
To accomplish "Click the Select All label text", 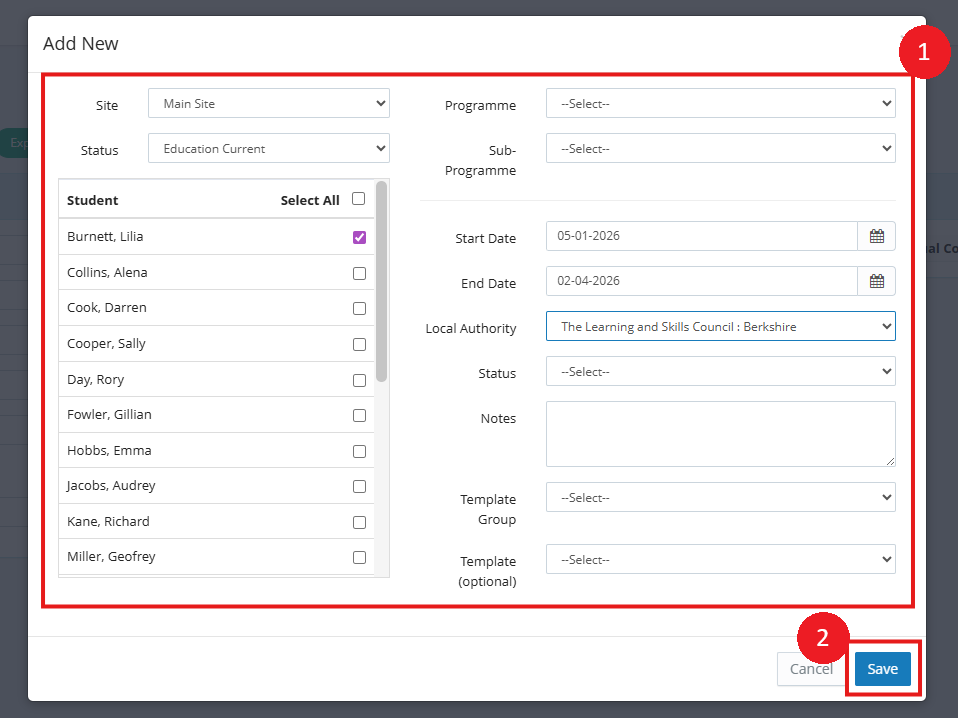I will [310, 200].
